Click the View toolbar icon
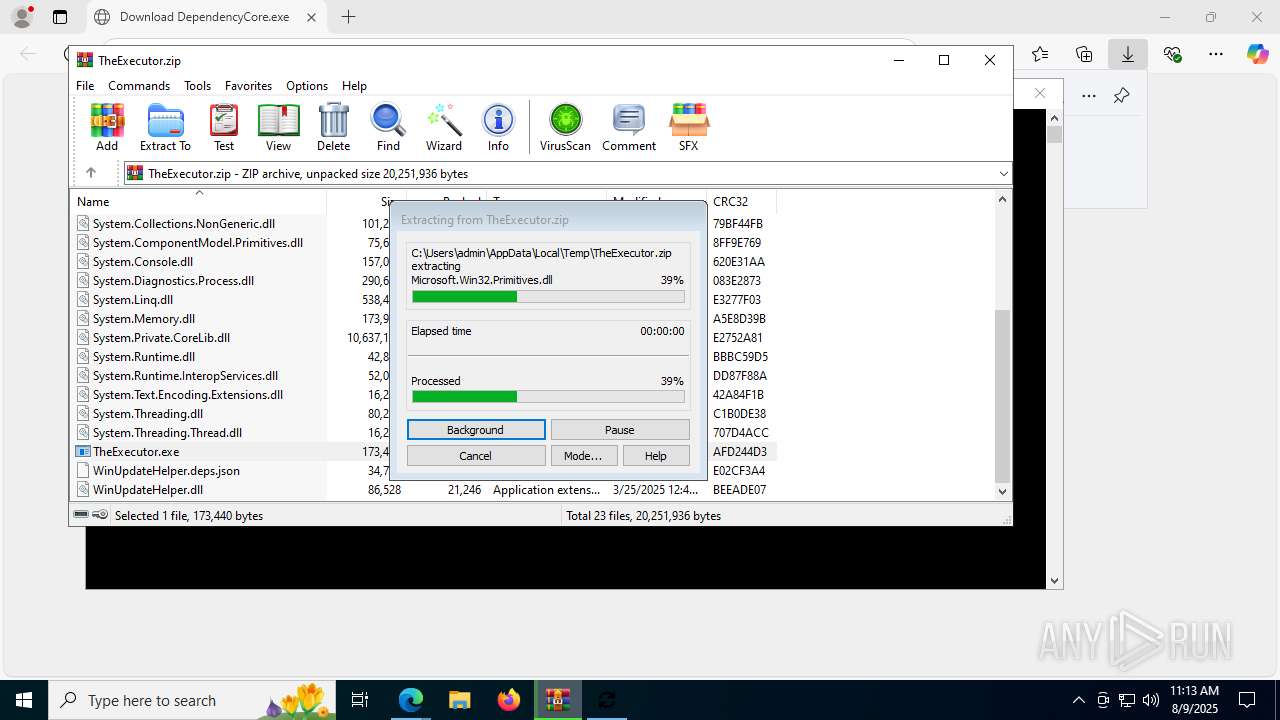The width and height of the screenshot is (1280, 720). (x=278, y=127)
